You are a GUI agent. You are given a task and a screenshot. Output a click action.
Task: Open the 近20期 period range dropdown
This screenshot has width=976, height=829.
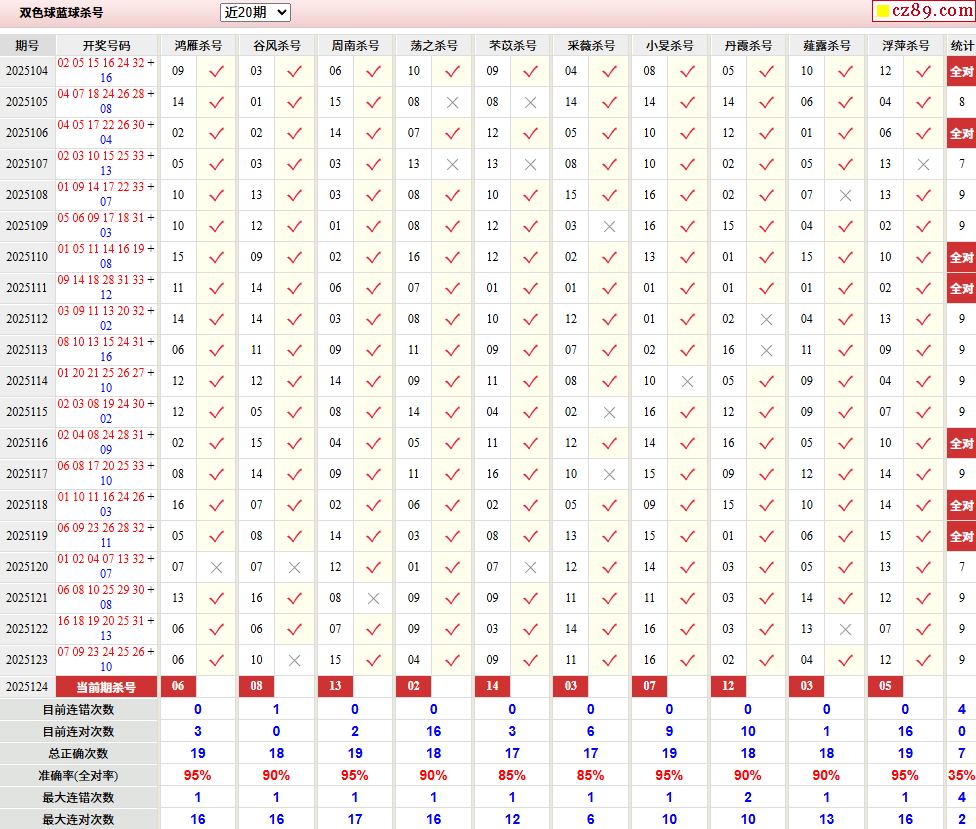coord(255,13)
